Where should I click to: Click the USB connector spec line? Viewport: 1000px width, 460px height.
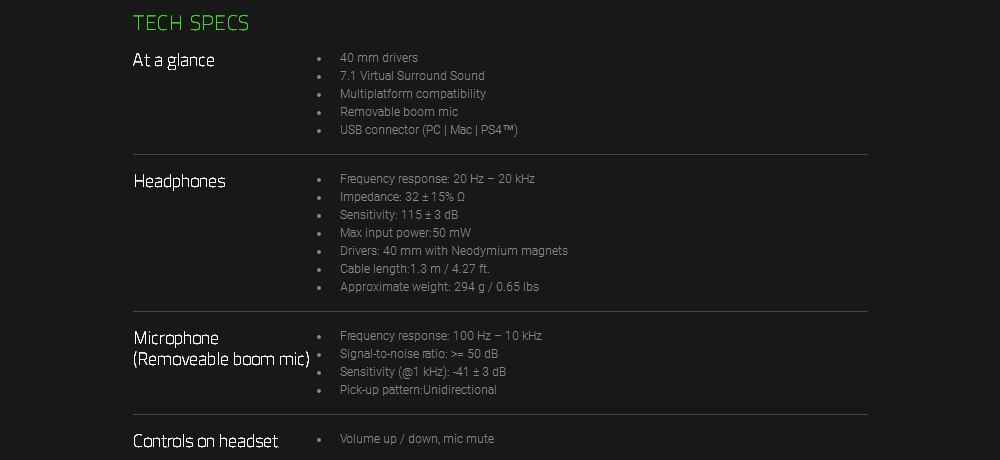pos(429,130)
